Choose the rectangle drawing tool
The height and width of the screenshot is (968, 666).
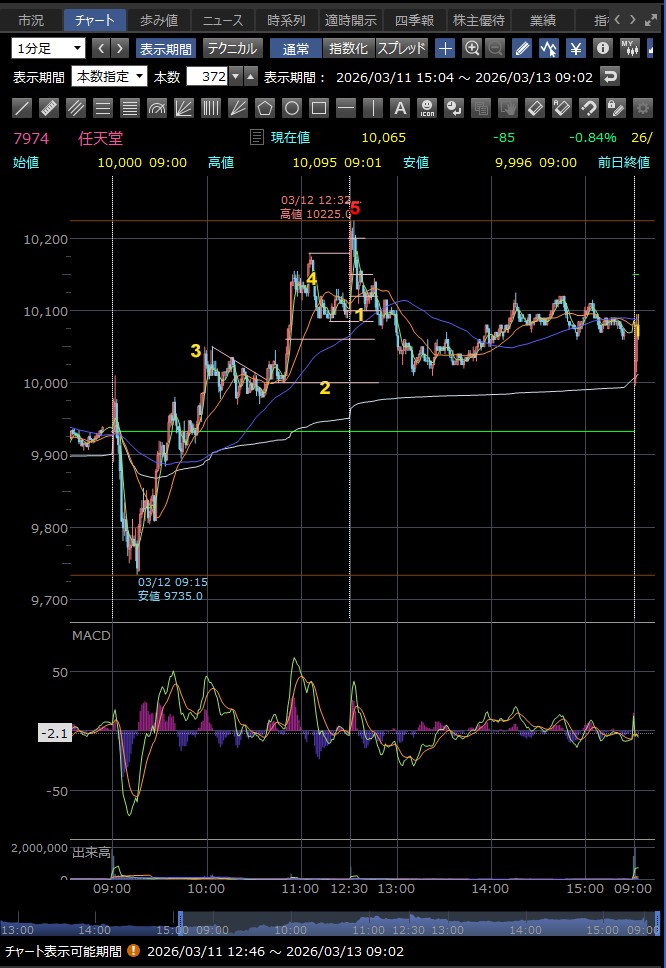click(x=319, y=107)
